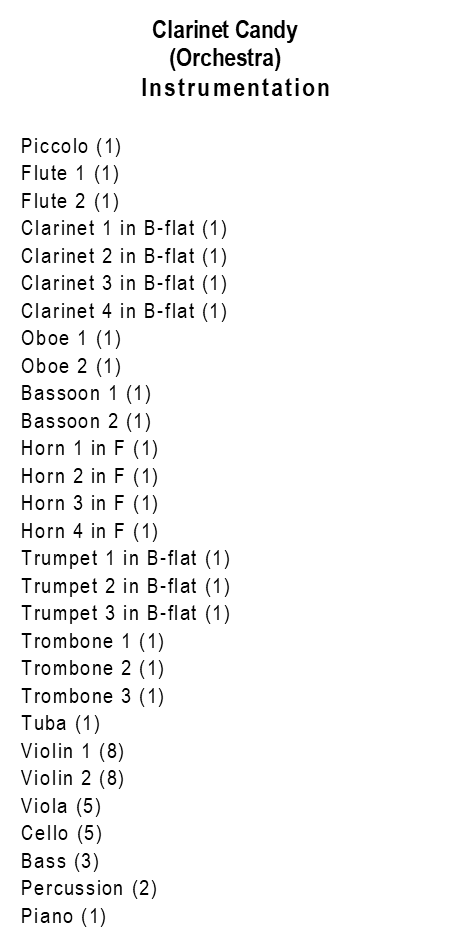
Task: Click the Viola (5) entry
Action: click(61, 806)
